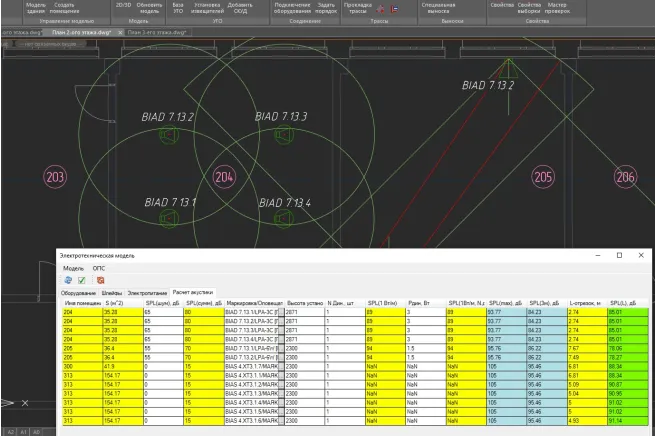Viewport: 656px width, 436px height.
Task: Click the 2D/3D view switch button
Action: pos(124,6)
